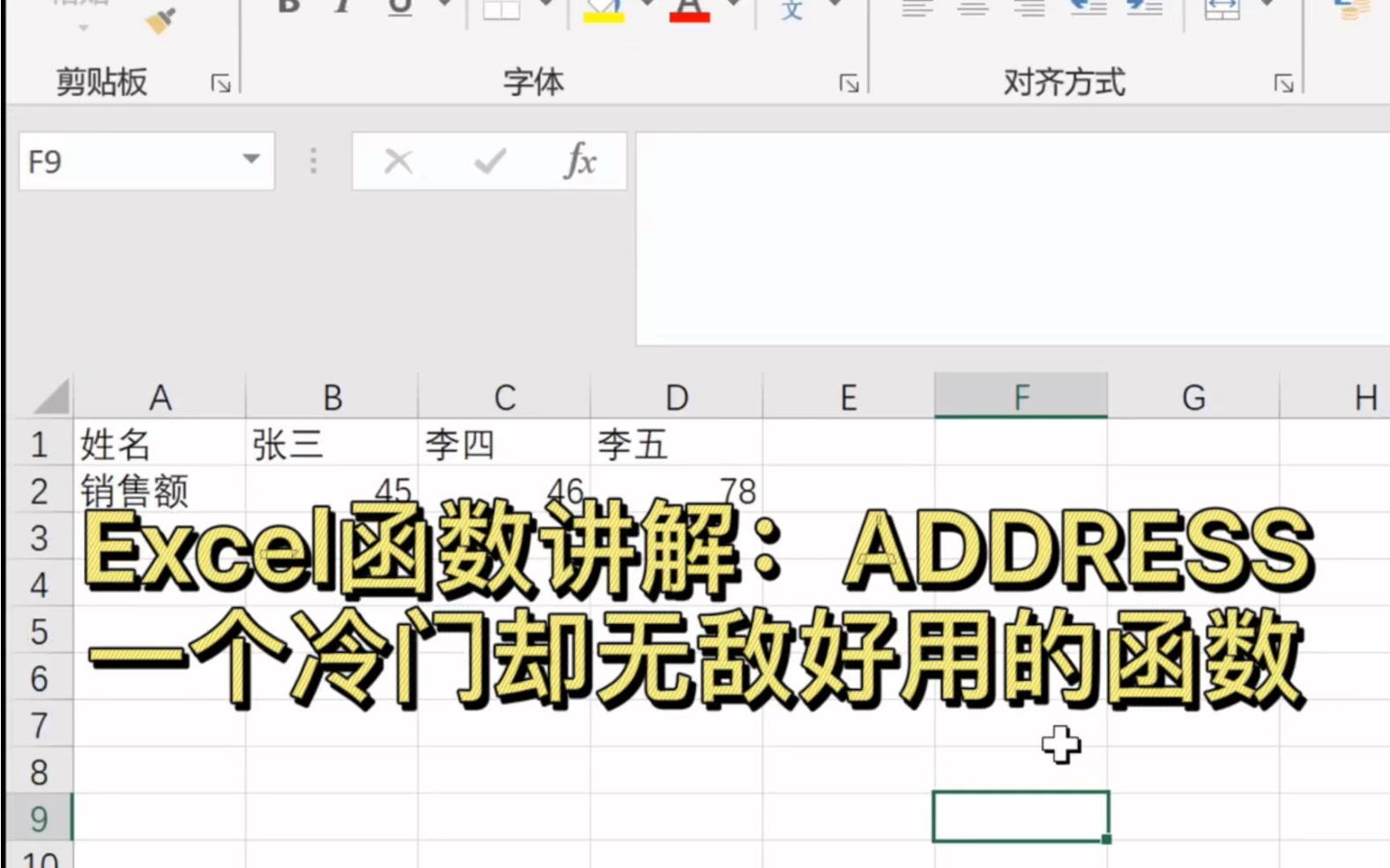The width and height of the screenshot is (1390, 868).
Task: Open the font color dropdown arrow
Action: point(733,5)
